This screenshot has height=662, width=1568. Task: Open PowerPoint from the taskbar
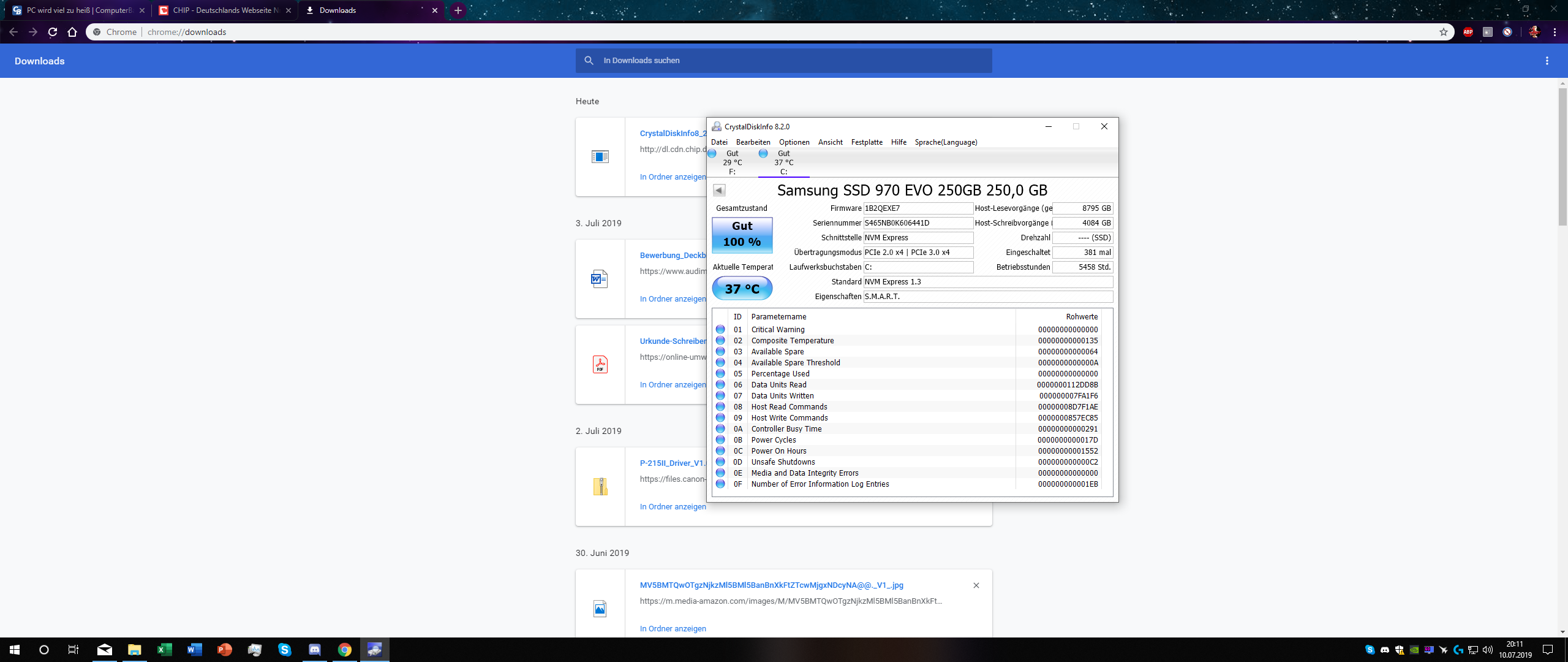tap(224, 650)
